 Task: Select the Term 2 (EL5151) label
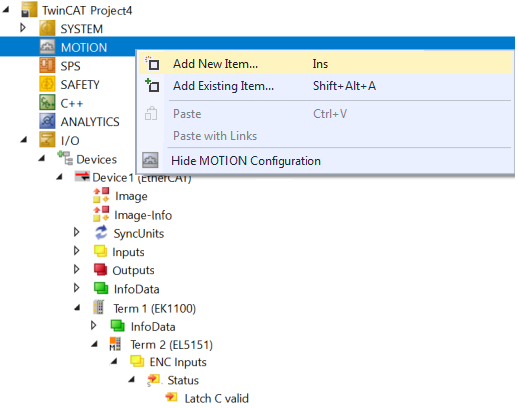171,344
